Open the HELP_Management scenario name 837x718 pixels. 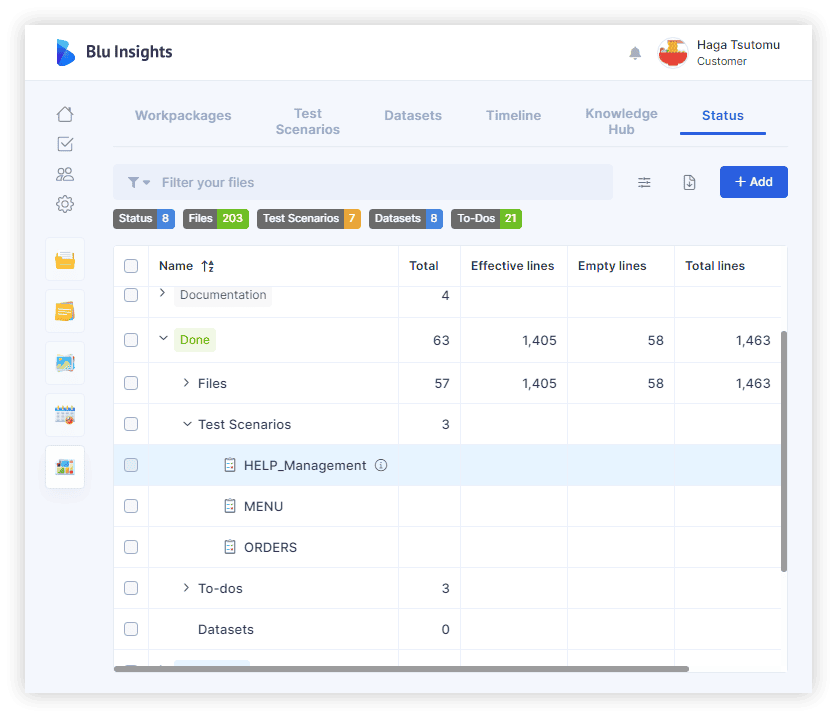[305, 465]
